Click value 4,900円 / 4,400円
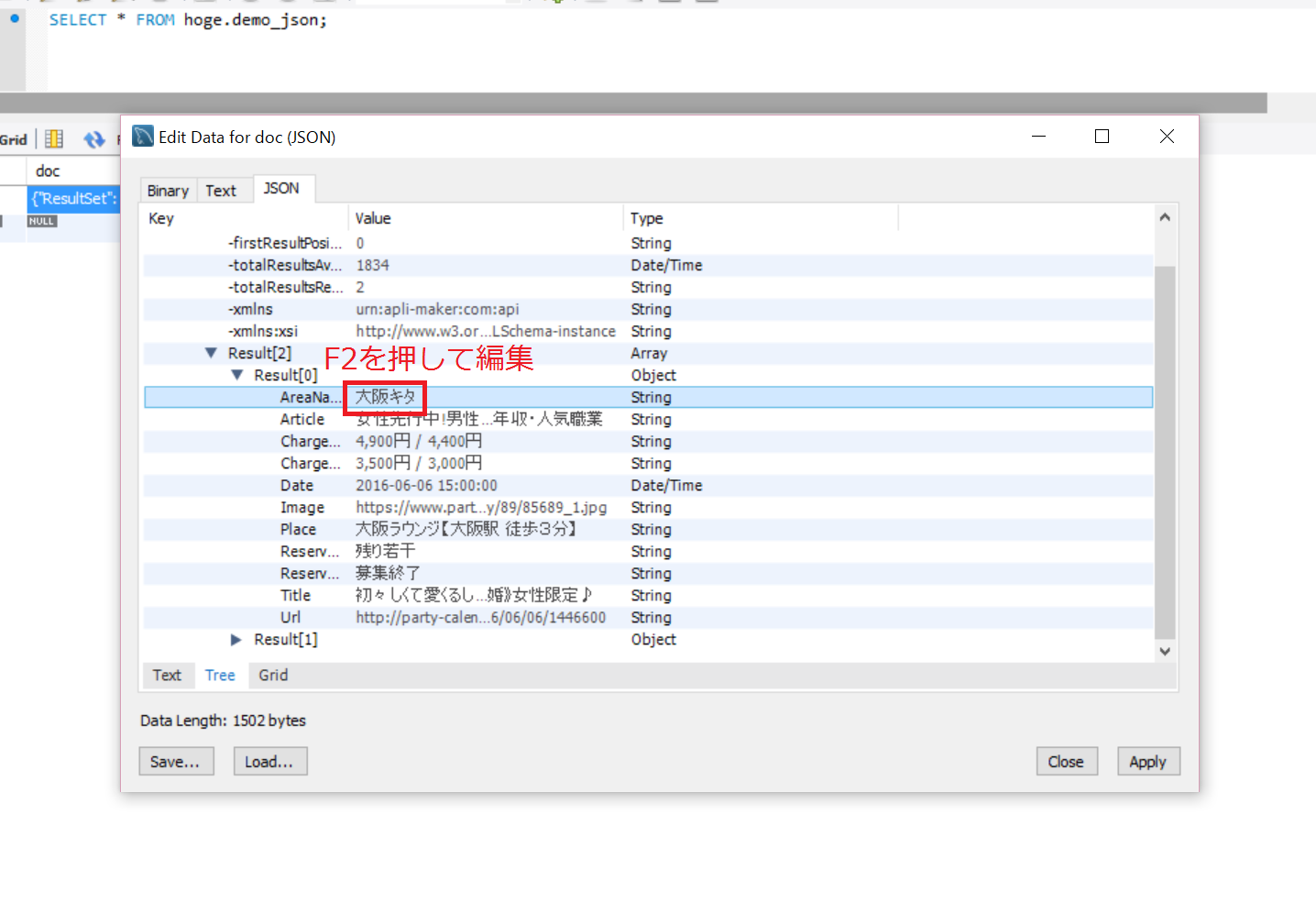The width and height of the screenshot is (1316, 913). [419, 441]
